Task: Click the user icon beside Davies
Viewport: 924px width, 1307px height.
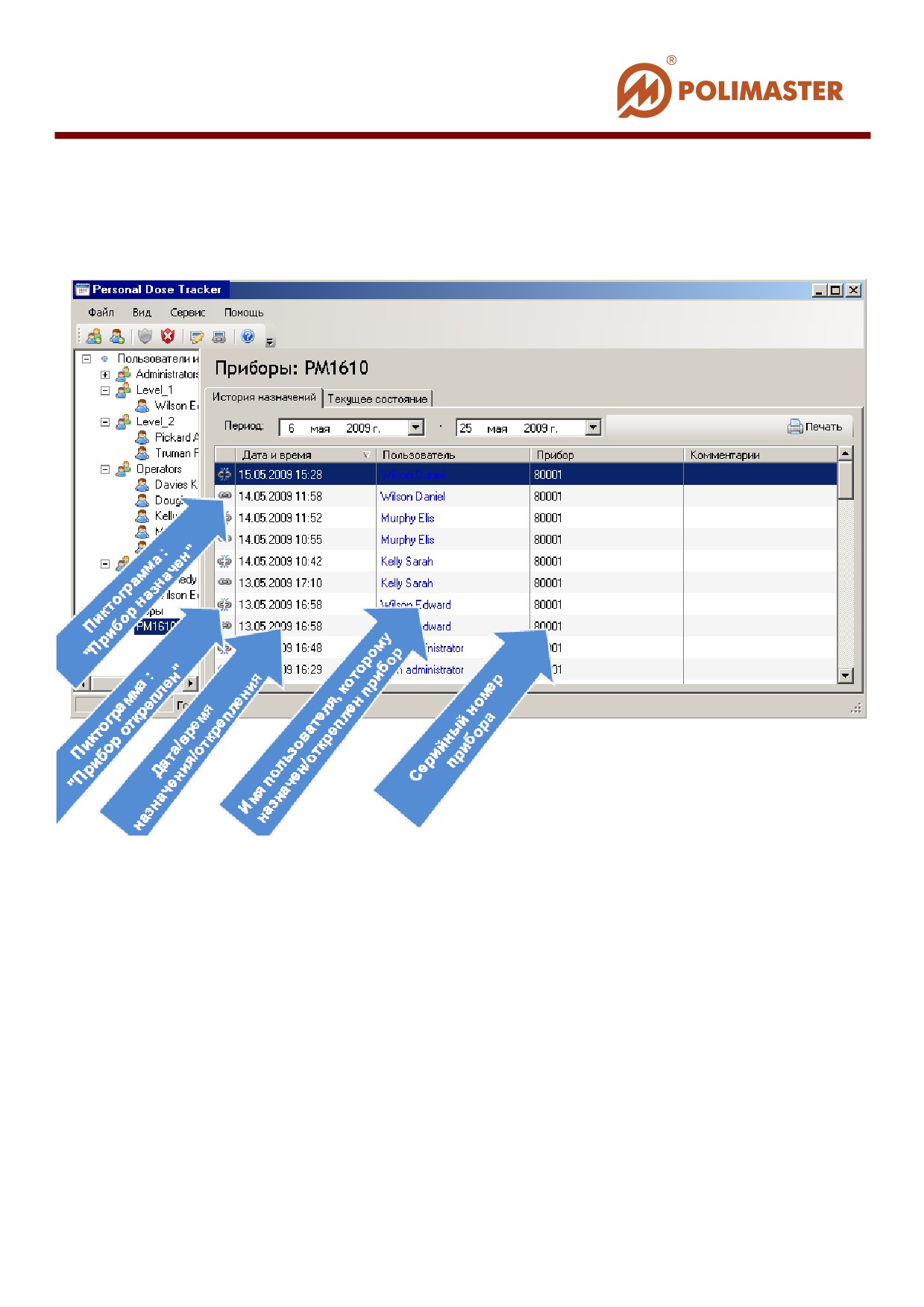Action: 142,484
